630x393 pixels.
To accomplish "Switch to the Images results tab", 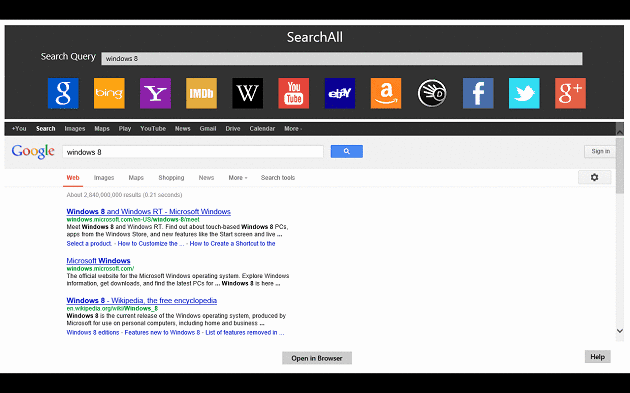I will pyautogui.click(x=104, y=178).
